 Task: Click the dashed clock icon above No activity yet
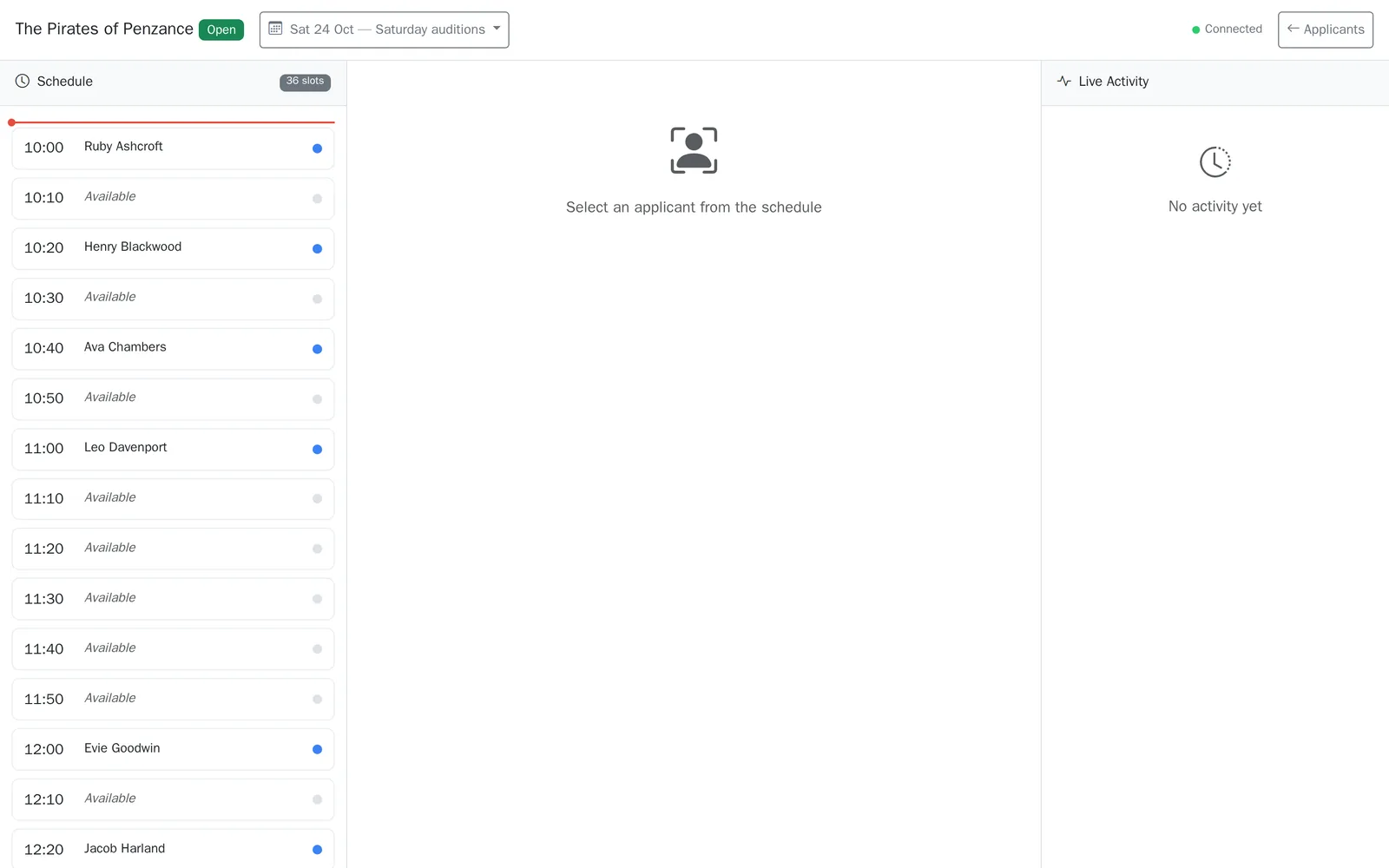click(1215, 161)
